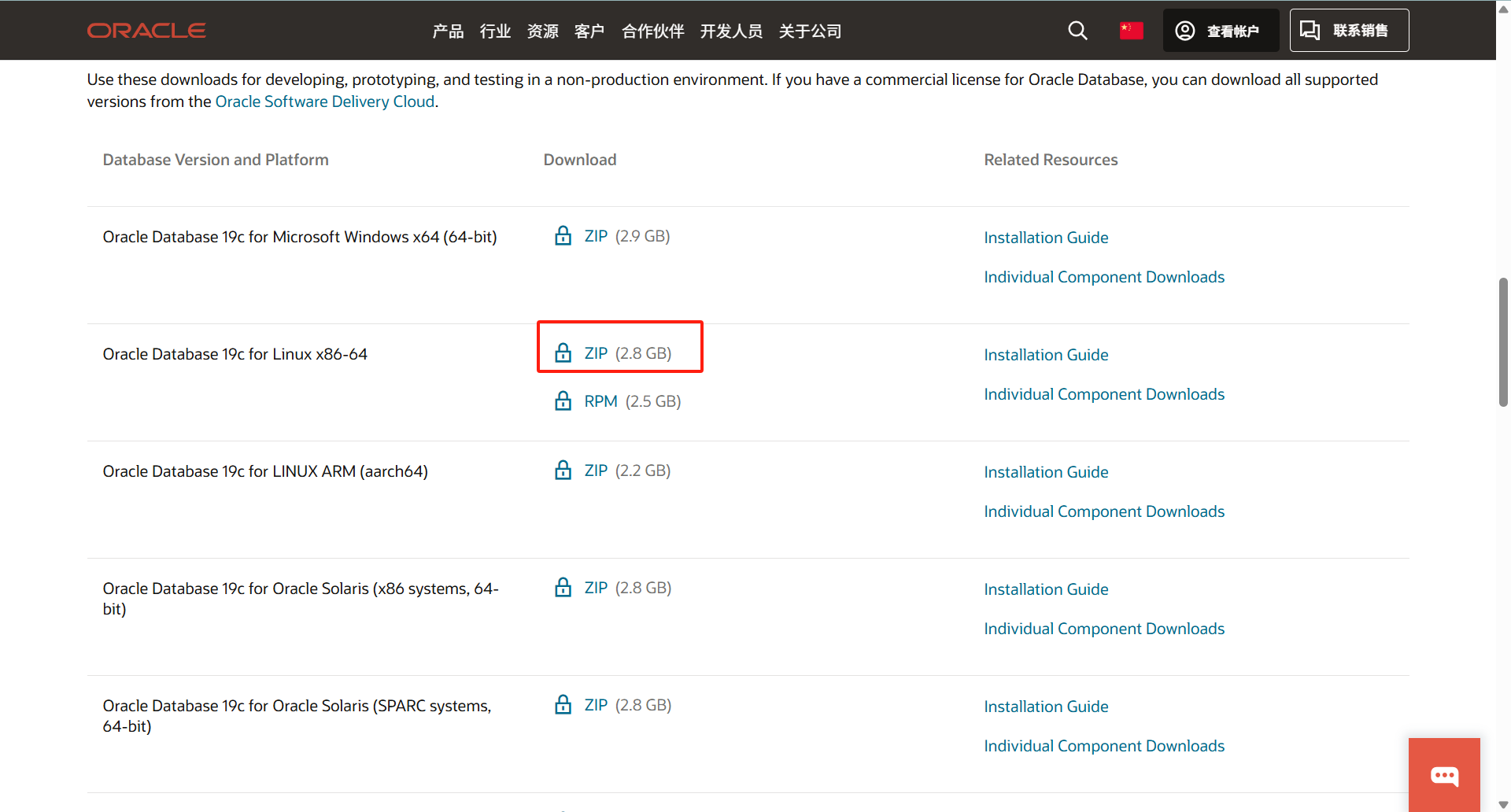Click lock icon beside RPM download
This screenshot has width=1511, height=812.
point(563,400)
